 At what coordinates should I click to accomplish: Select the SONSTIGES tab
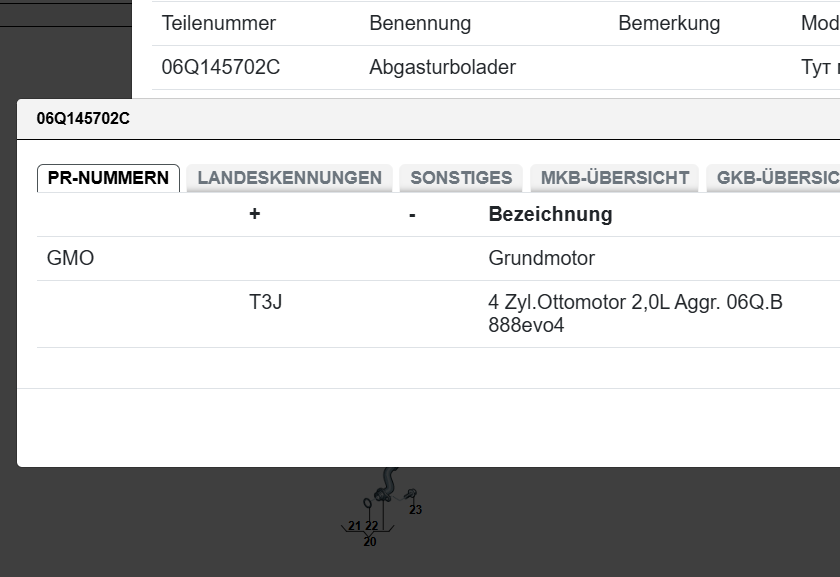click(x=461, y=178)
